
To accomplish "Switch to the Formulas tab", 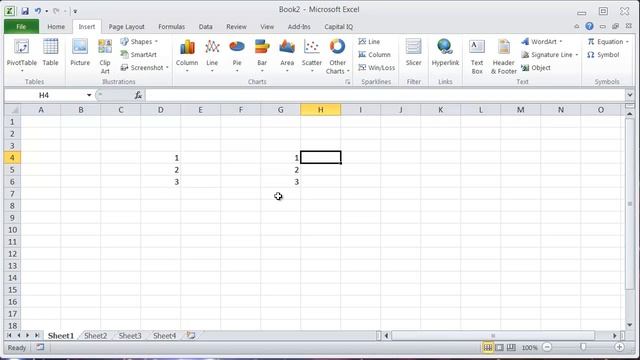I will click(x=171, y=27).
